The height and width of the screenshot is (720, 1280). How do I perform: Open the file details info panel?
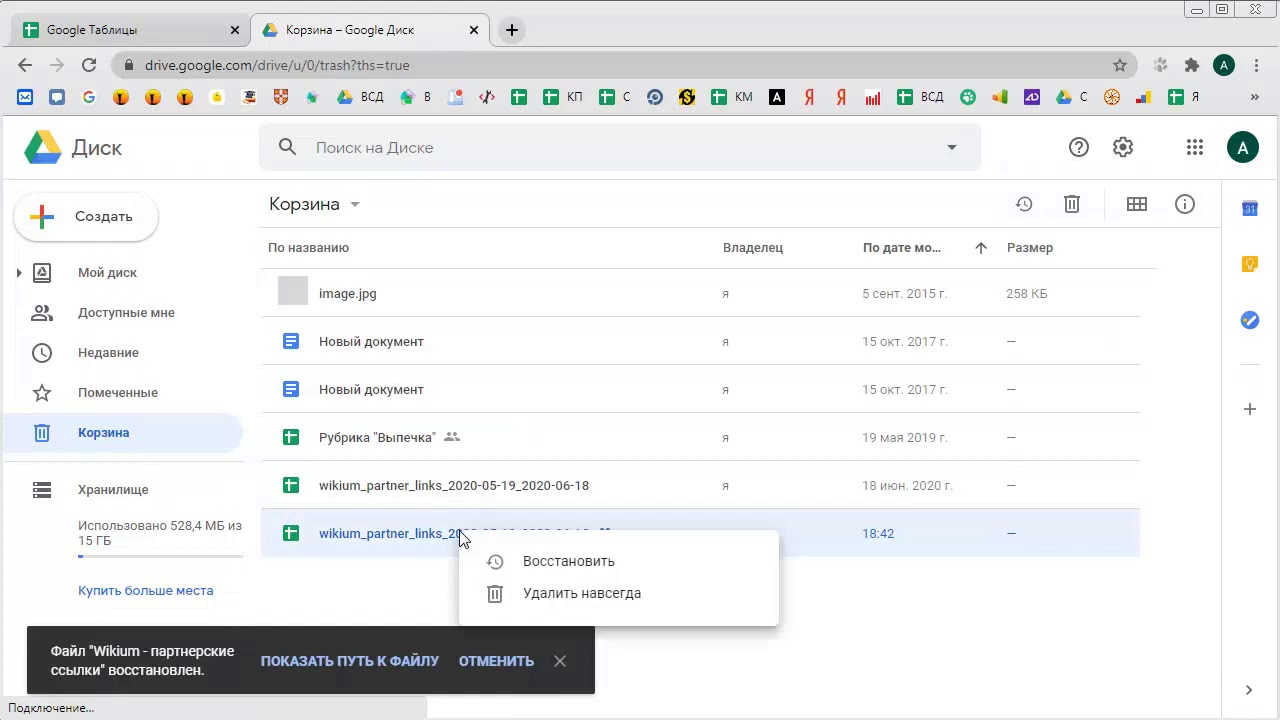pyautogui.click(x=1185, y=204)
